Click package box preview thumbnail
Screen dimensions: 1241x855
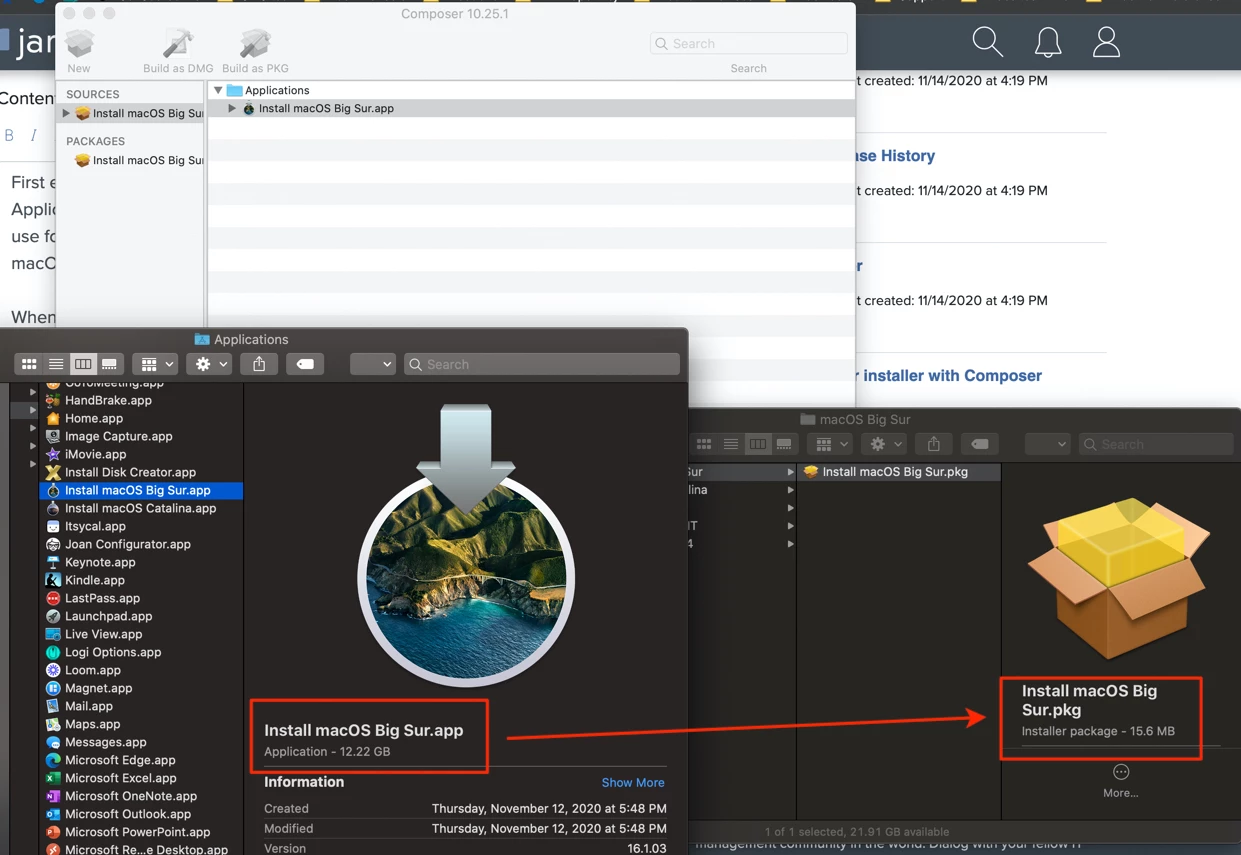coord(1119,578)
